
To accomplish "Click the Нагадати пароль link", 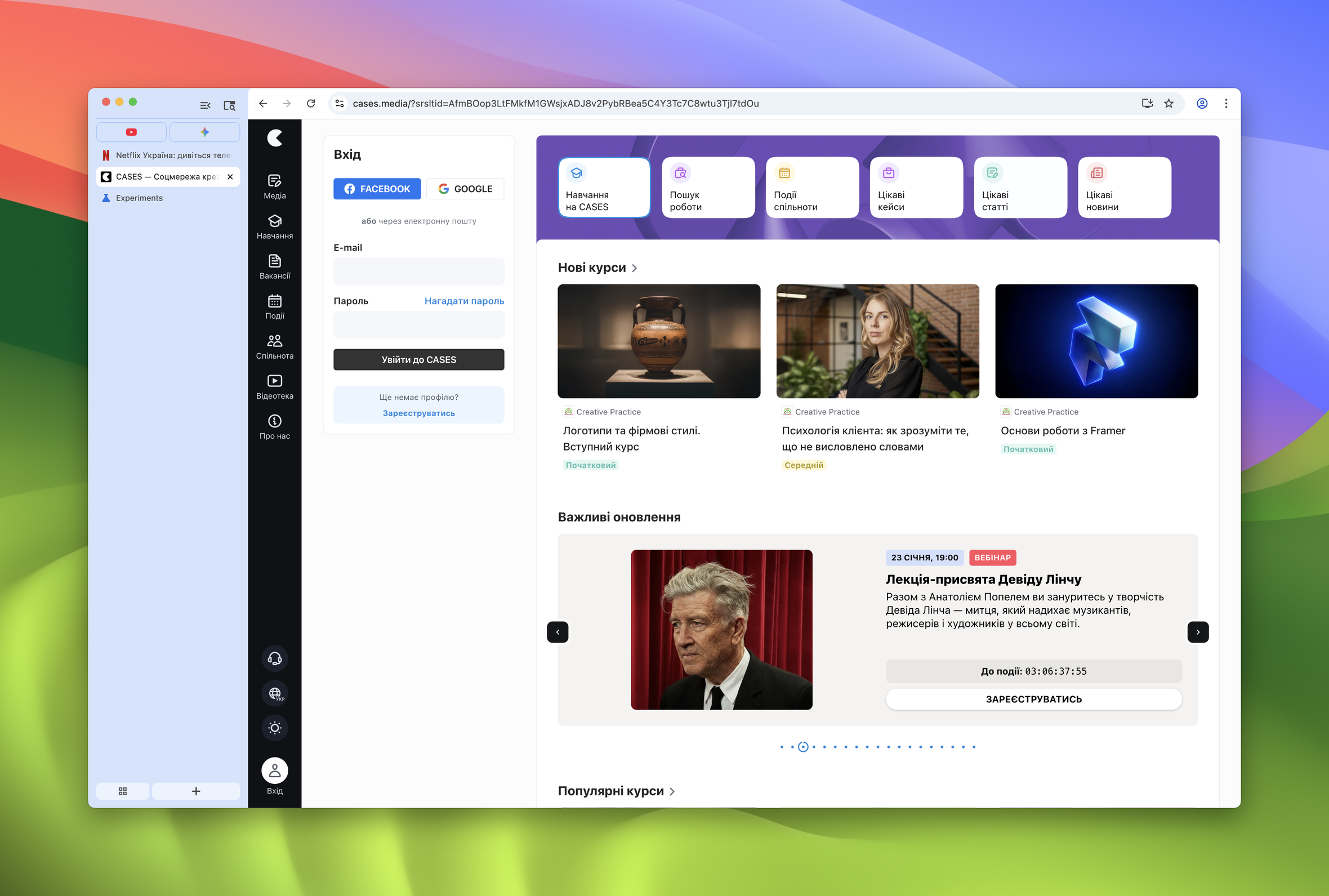I will [463, 301].
